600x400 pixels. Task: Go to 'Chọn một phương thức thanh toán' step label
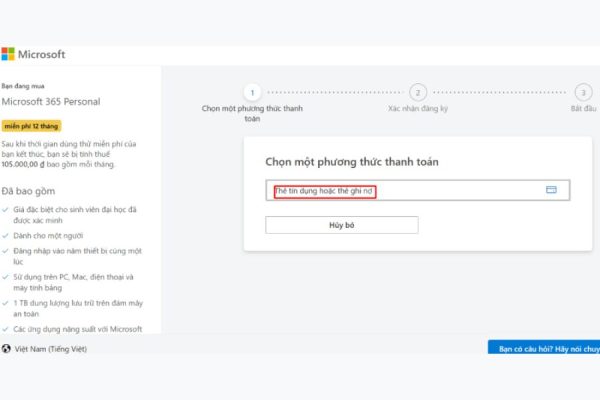coord(253,112)
